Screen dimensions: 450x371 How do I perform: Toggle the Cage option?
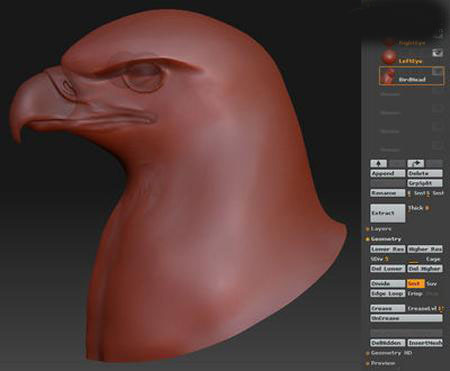(x=433, y=259)
